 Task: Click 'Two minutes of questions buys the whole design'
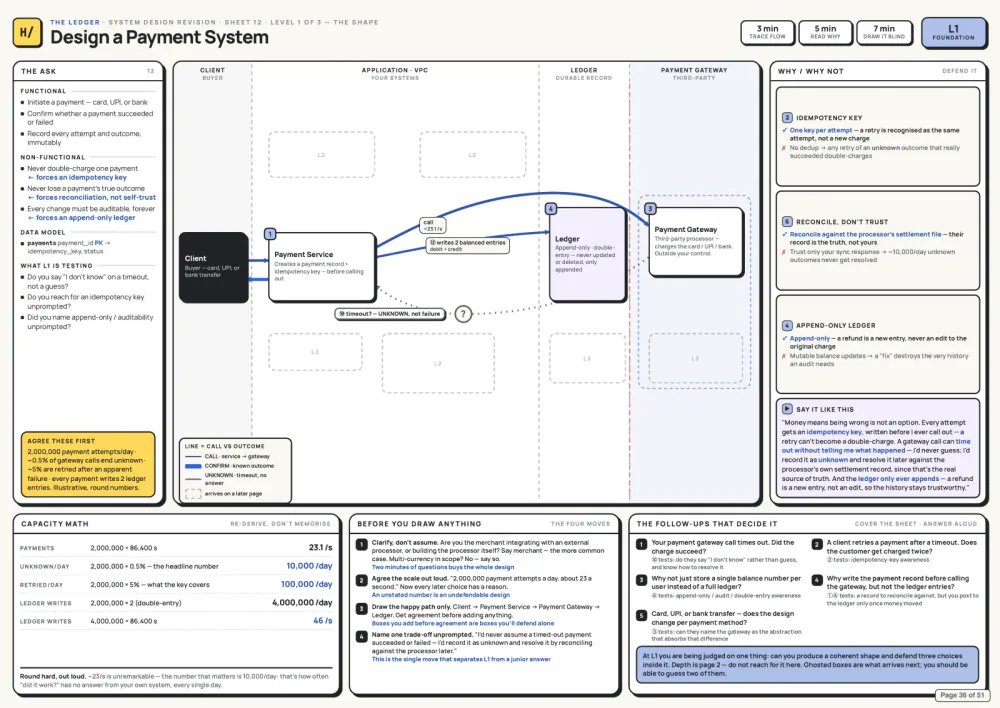[x=443, y=566]
